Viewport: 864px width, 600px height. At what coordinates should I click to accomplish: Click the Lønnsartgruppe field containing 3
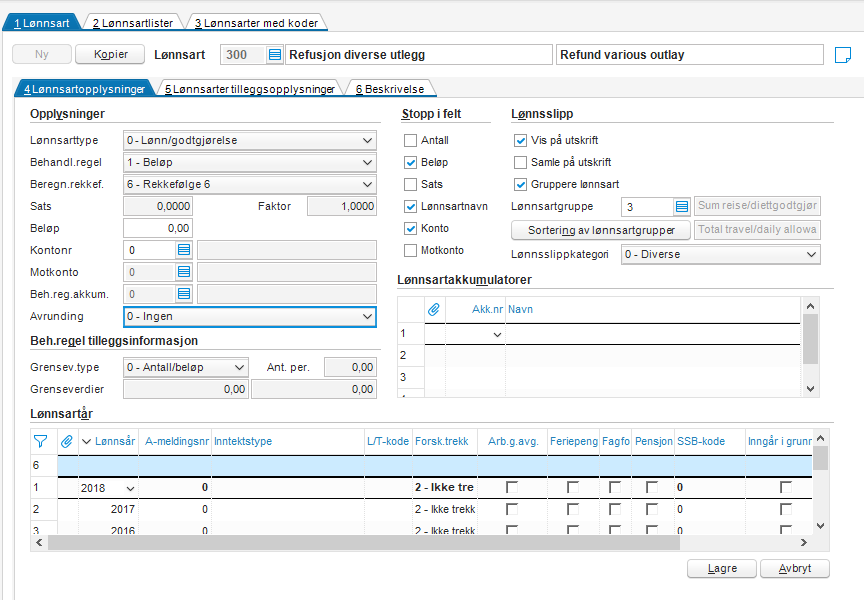click(647, 207)
